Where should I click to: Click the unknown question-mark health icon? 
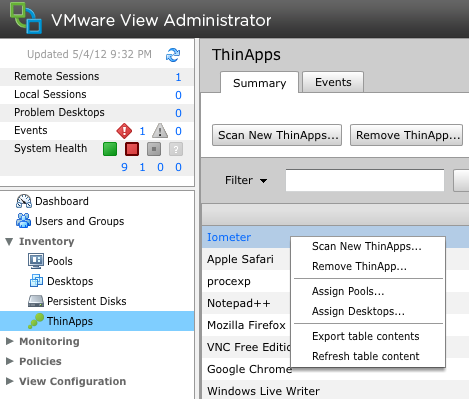pyautogui.click(x=176, y=149)
